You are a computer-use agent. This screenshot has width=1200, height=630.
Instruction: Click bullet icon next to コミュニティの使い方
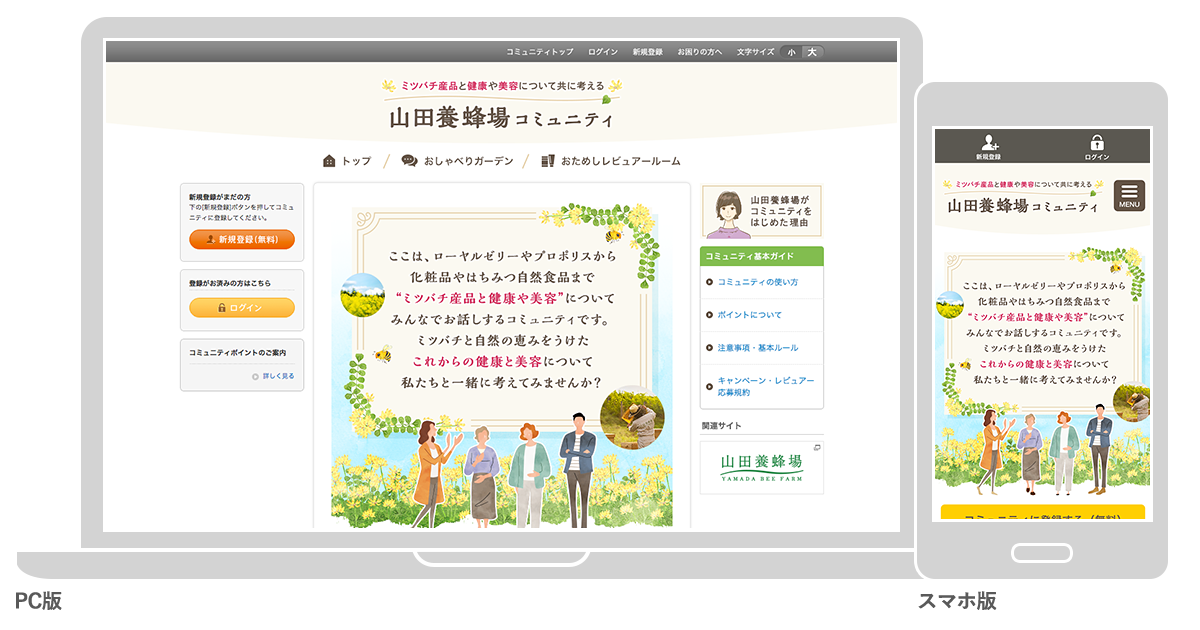tap(709, 282)
